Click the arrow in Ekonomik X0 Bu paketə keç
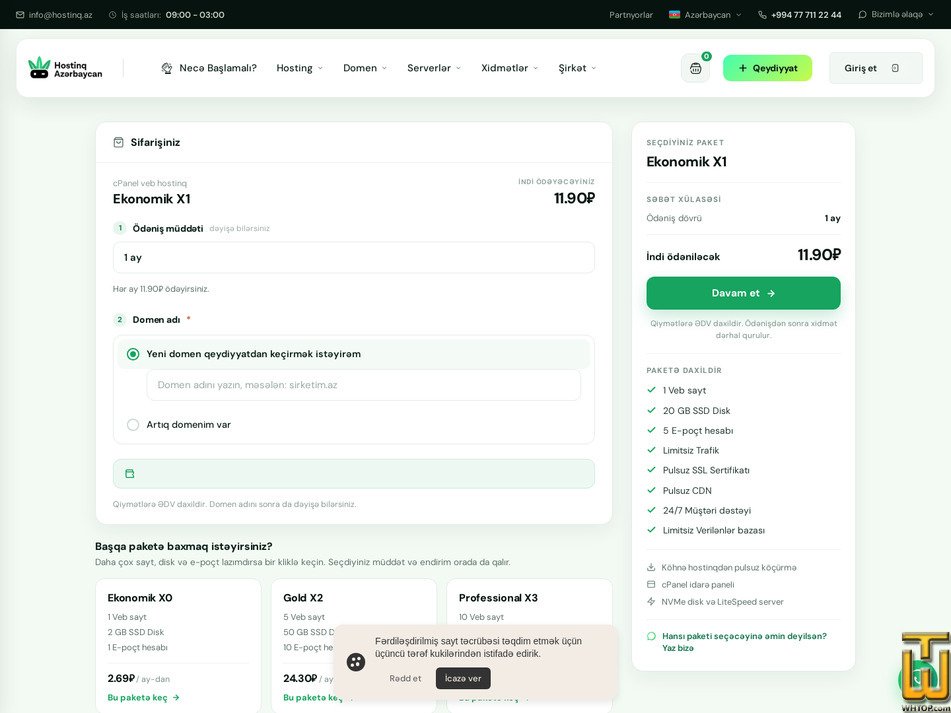 (176, 698)
